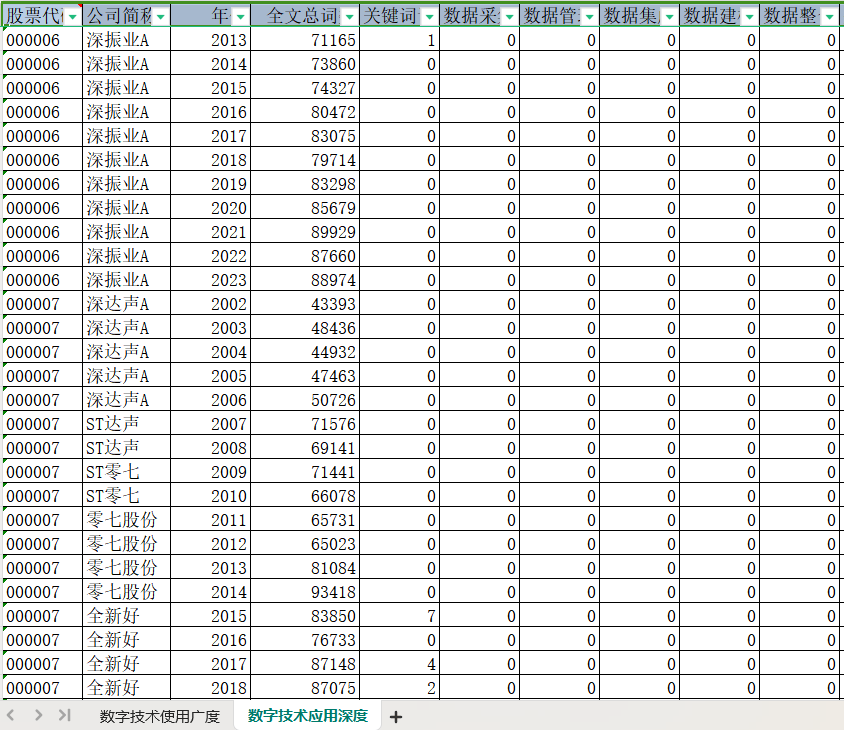Screen dimensions: 844x730
Task: Select 零七股份 name in the 2011 row
Action: (x=126, y=520)
